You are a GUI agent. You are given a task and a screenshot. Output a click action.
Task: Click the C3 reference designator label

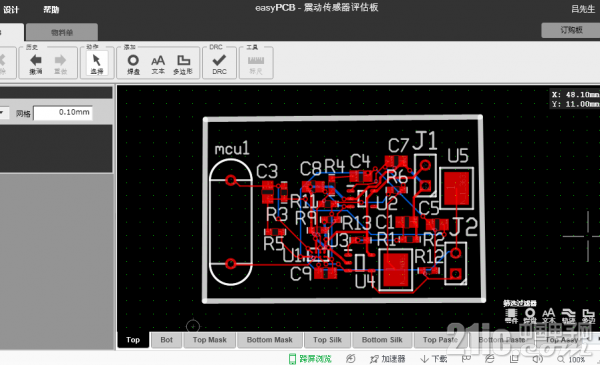point(267,171)
